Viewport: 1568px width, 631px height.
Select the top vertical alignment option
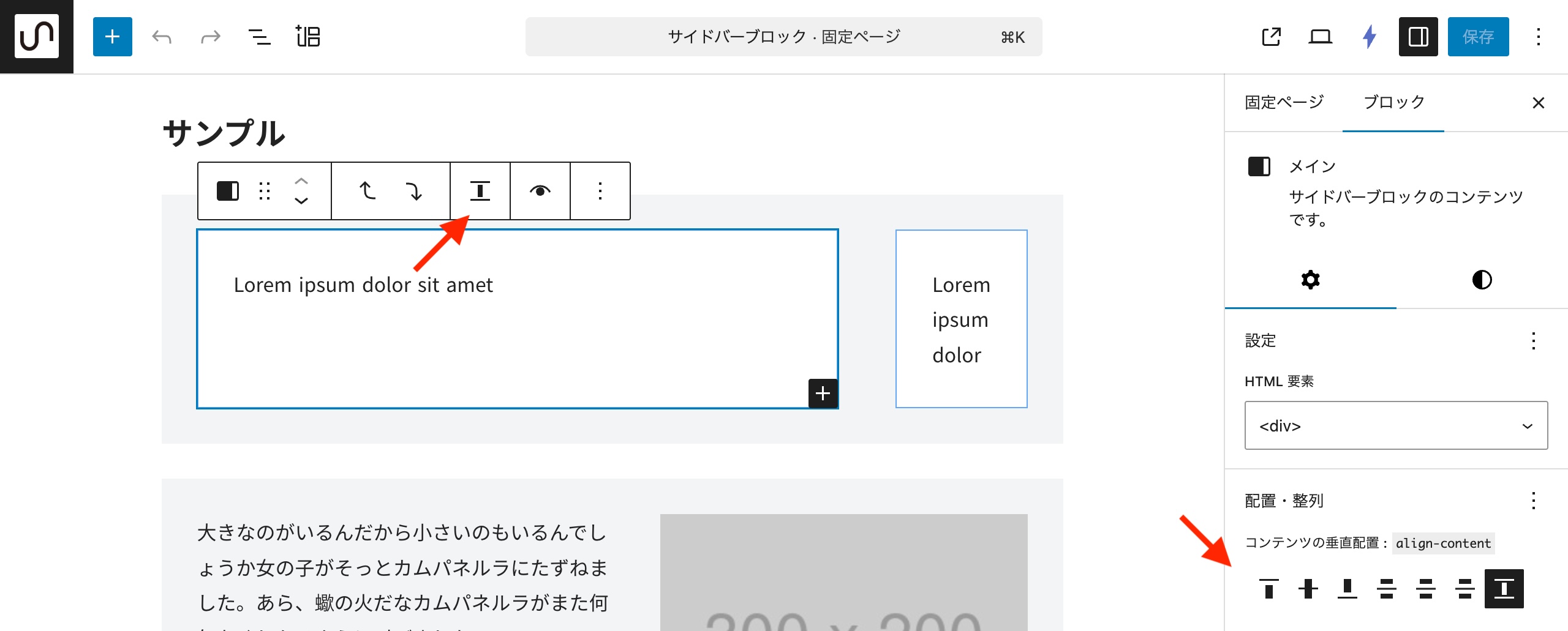tap(1268, 588)
